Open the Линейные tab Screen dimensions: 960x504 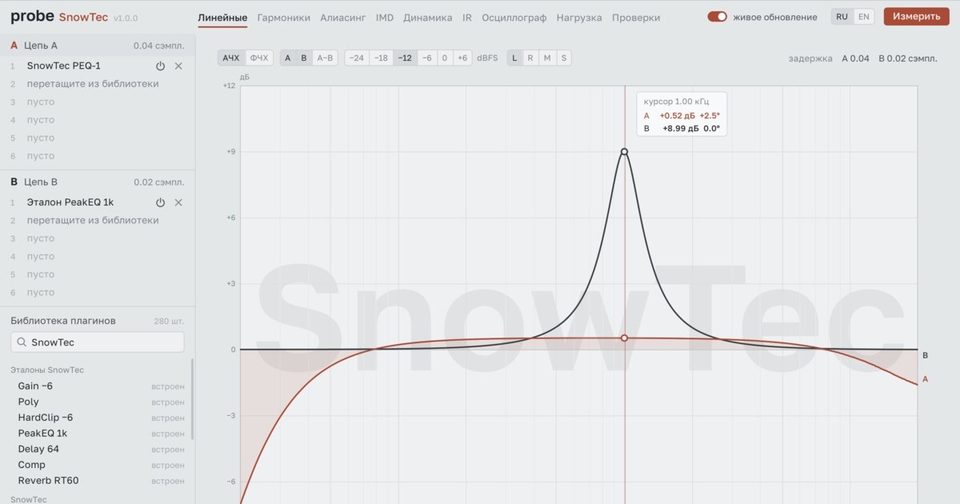[222, 18]
